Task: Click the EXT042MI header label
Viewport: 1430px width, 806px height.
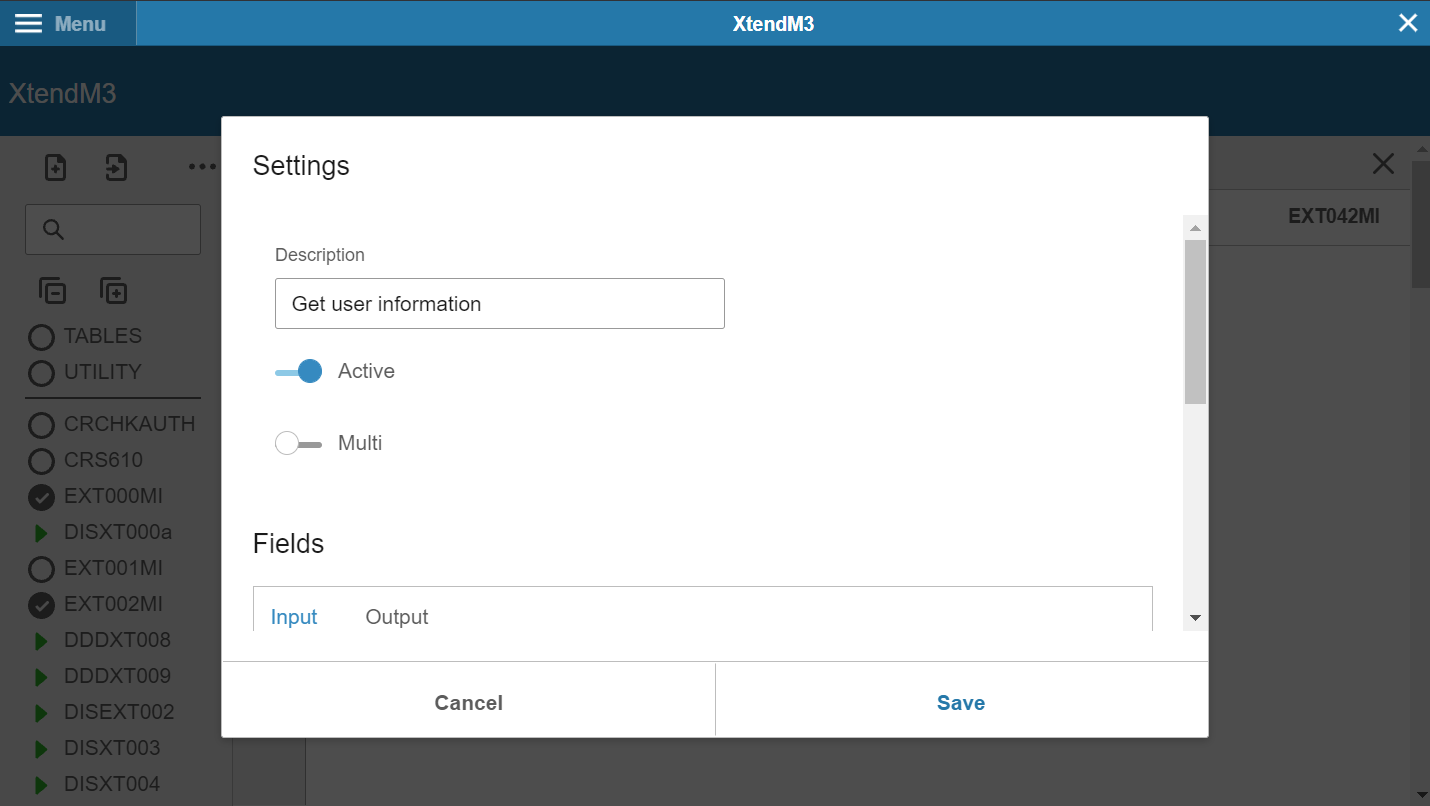Action: click(x=1334, y=216)
